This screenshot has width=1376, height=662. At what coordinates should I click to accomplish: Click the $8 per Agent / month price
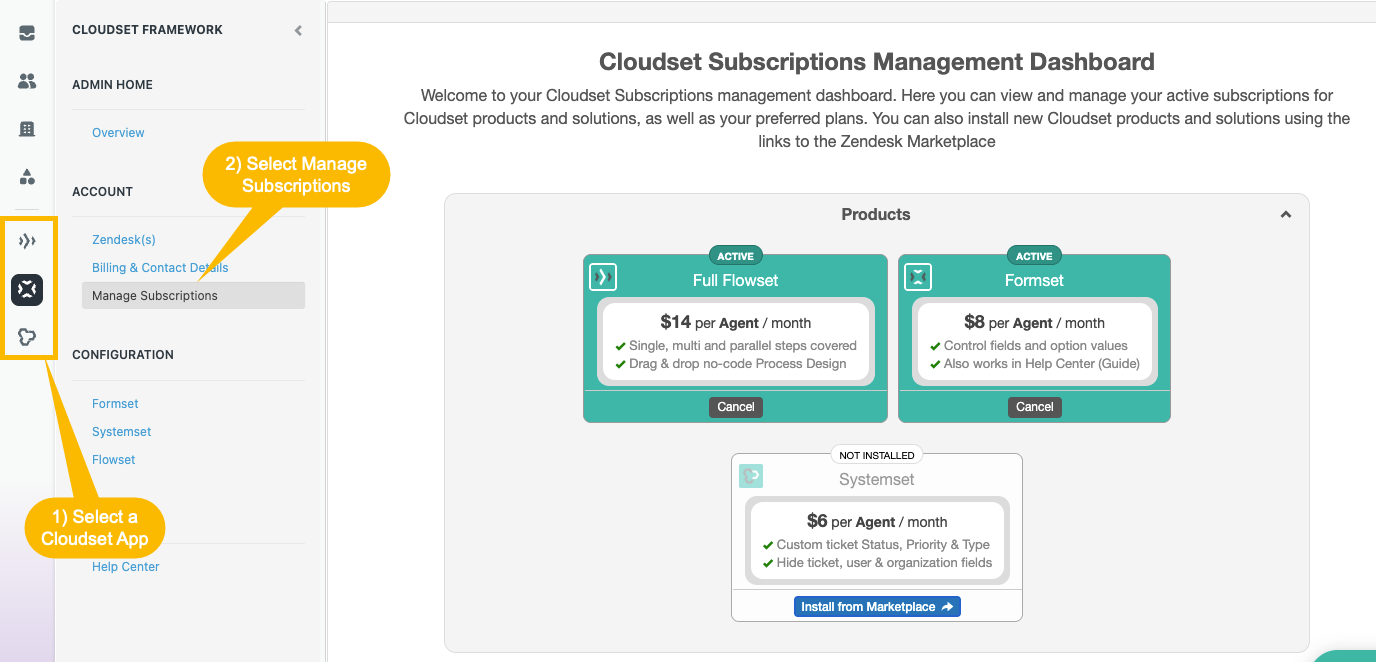click(x=1034, y=322)
